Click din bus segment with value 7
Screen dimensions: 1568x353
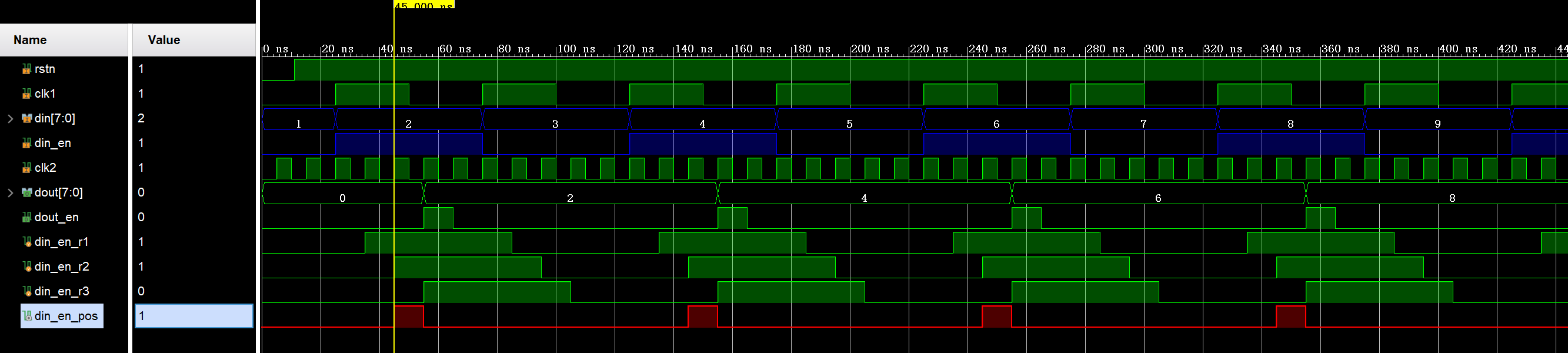pos(1143,119)
